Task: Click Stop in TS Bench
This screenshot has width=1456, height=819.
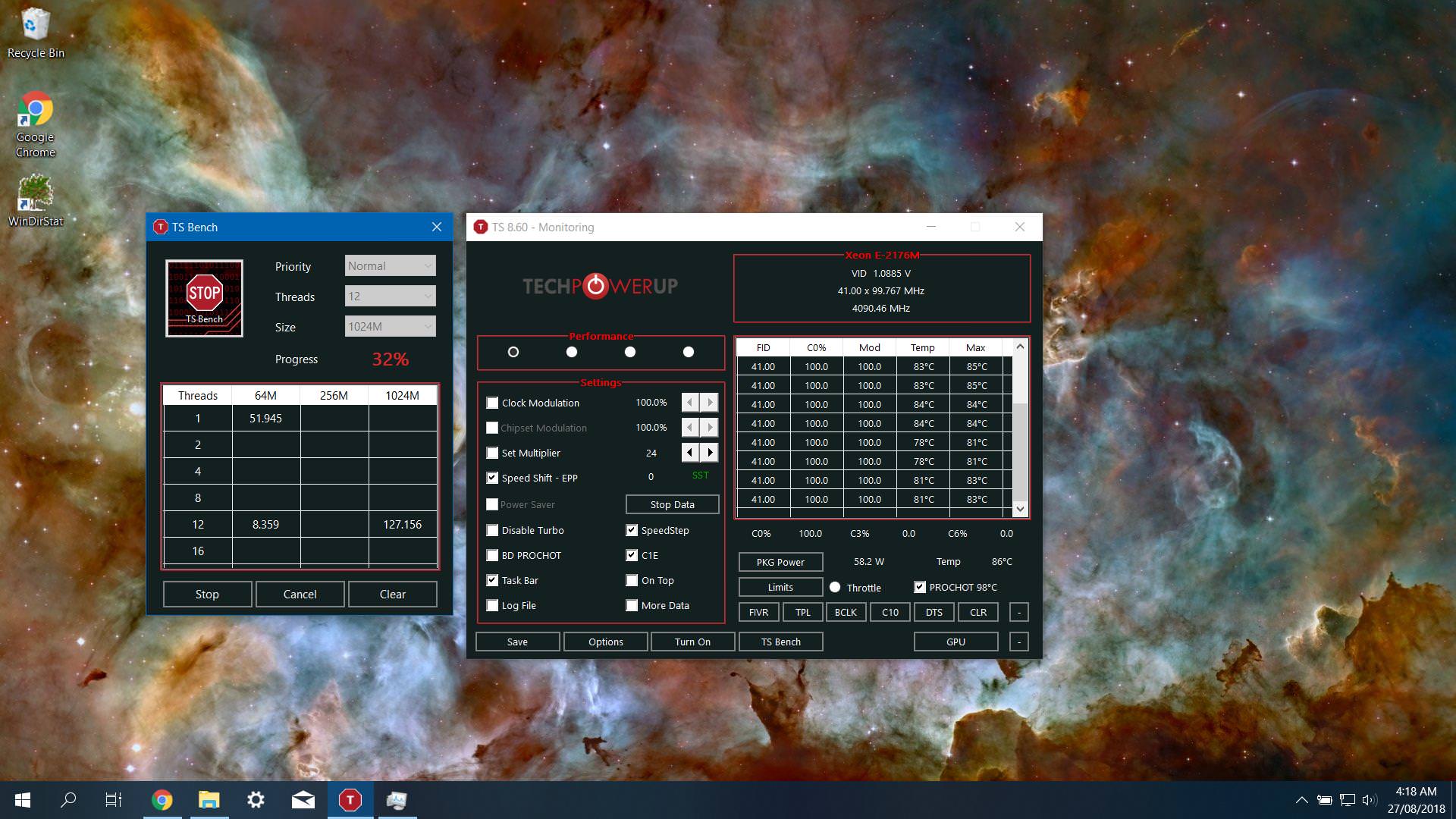Action: coord(207,594)
